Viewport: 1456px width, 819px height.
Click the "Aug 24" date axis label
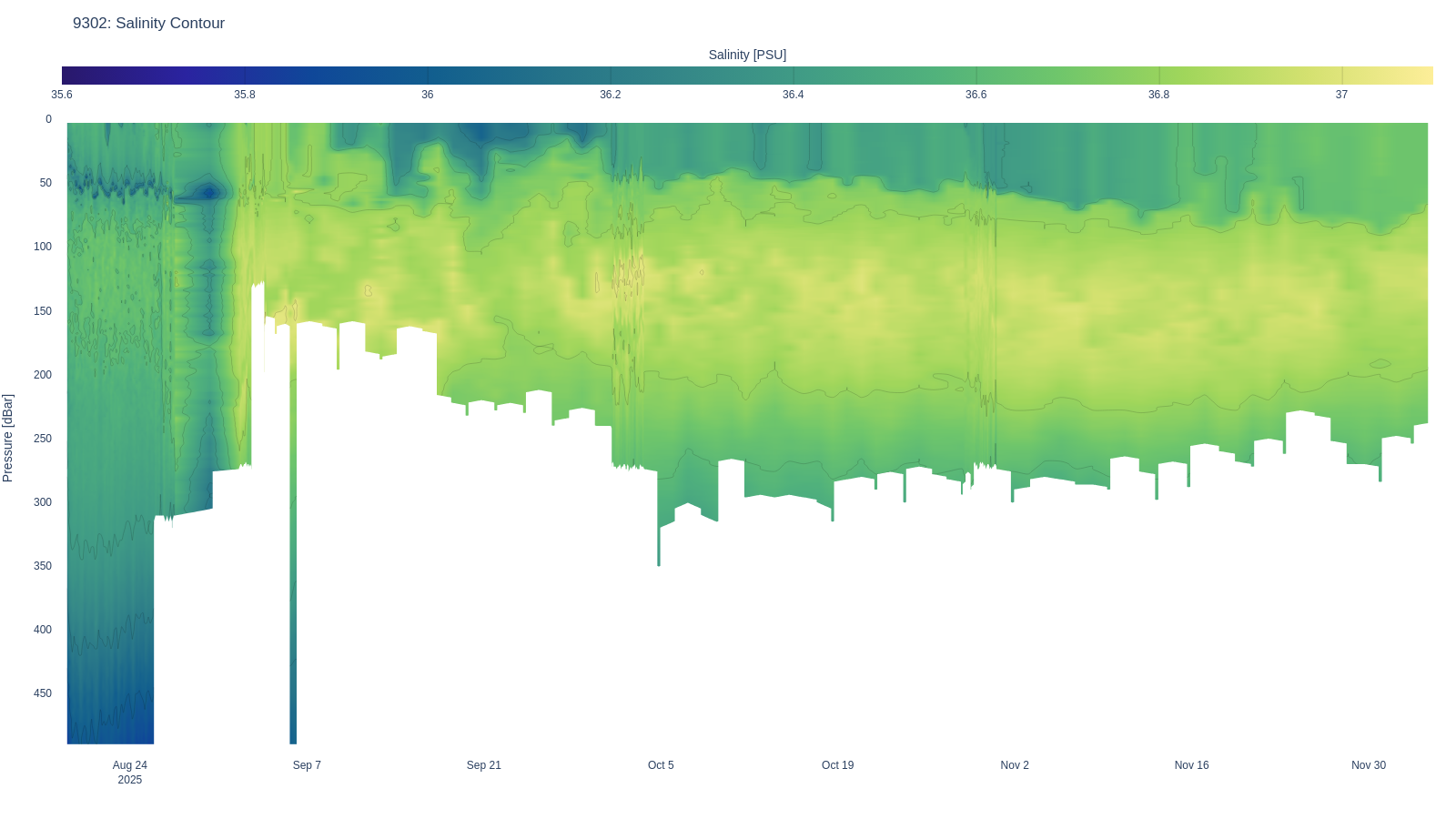click(130, 765)
